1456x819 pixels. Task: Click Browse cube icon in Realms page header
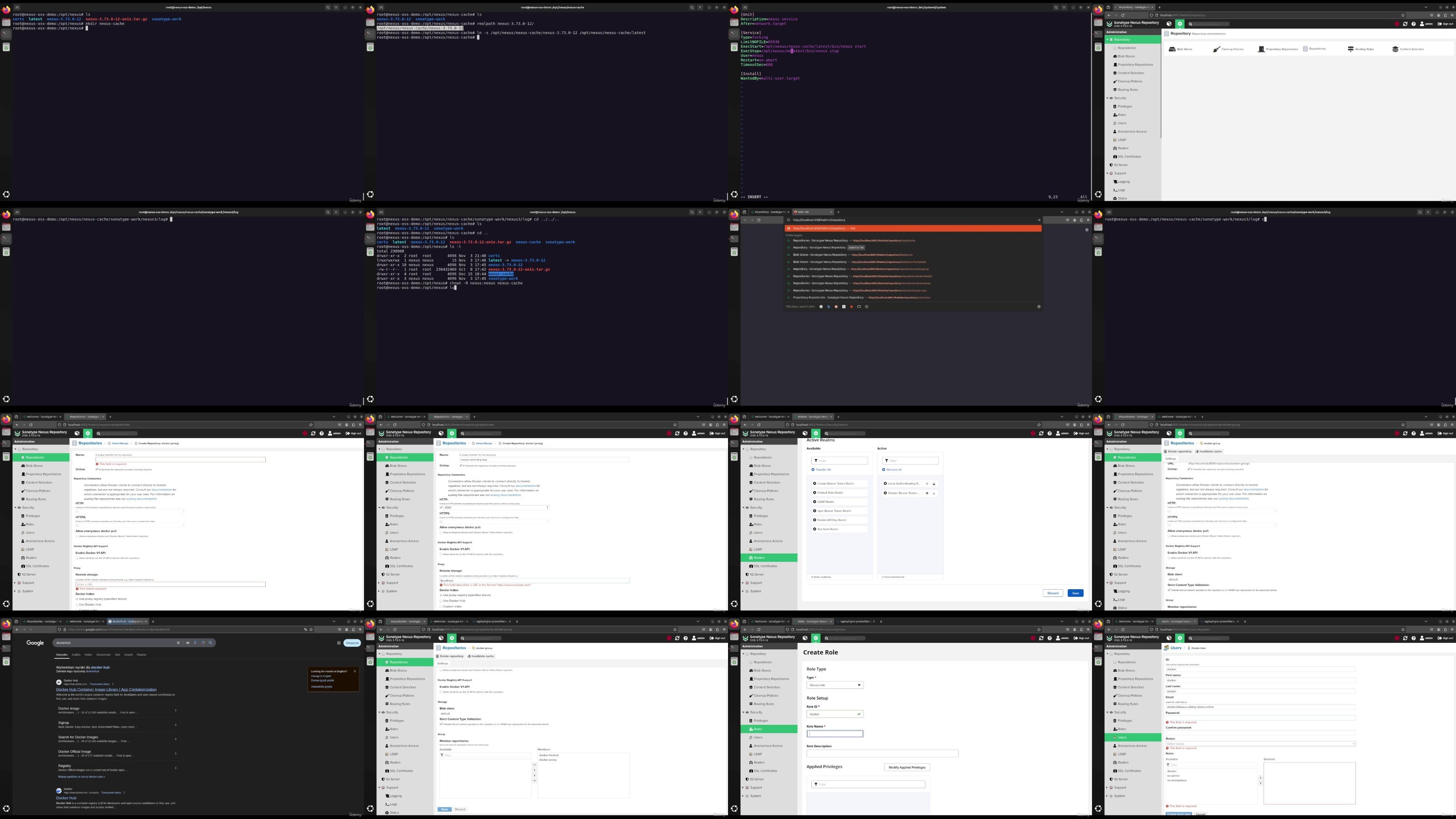coord(805,434)
